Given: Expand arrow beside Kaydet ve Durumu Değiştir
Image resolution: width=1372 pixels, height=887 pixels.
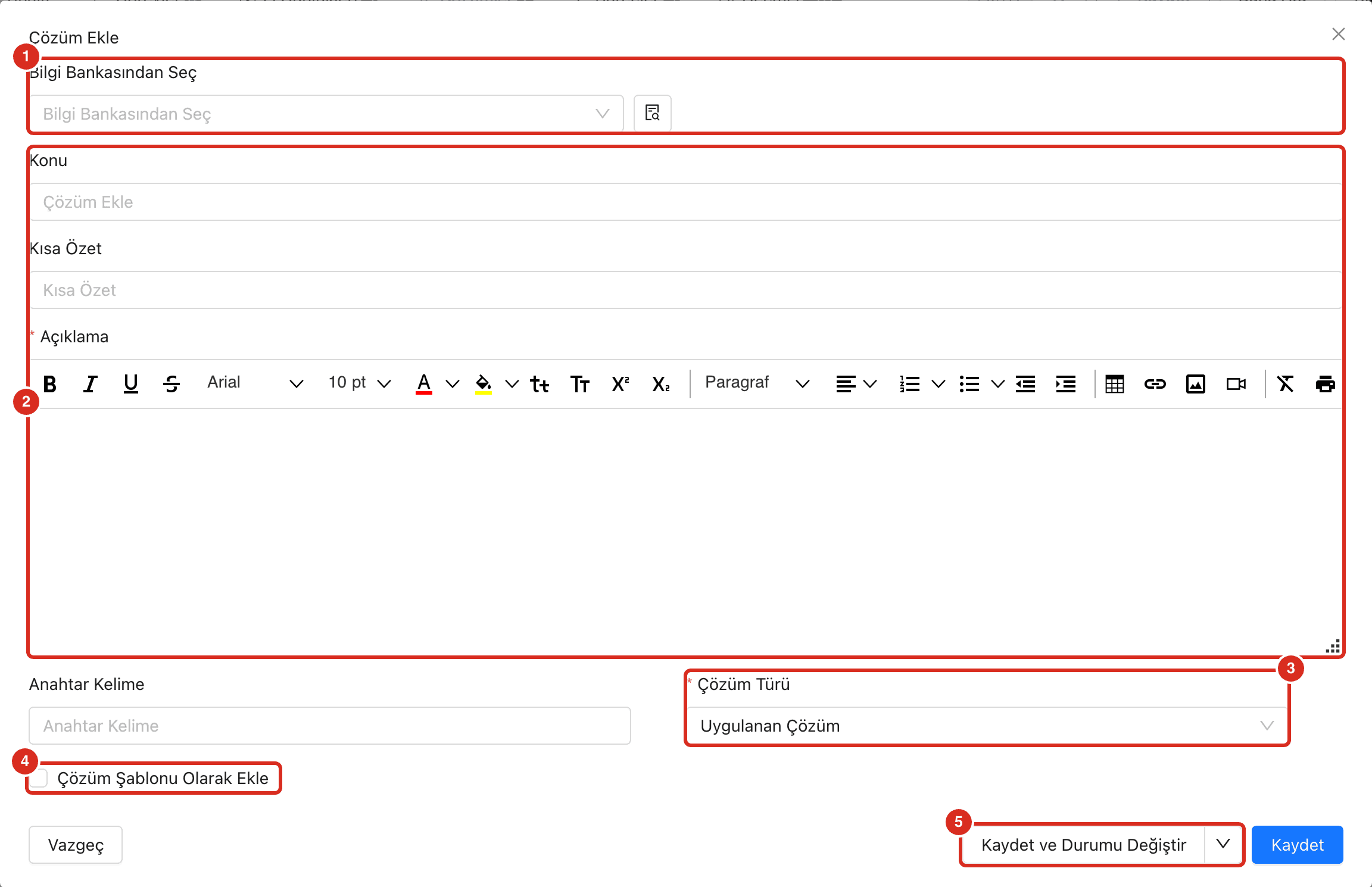Looking at the screenshot, I should [1223, 844].
